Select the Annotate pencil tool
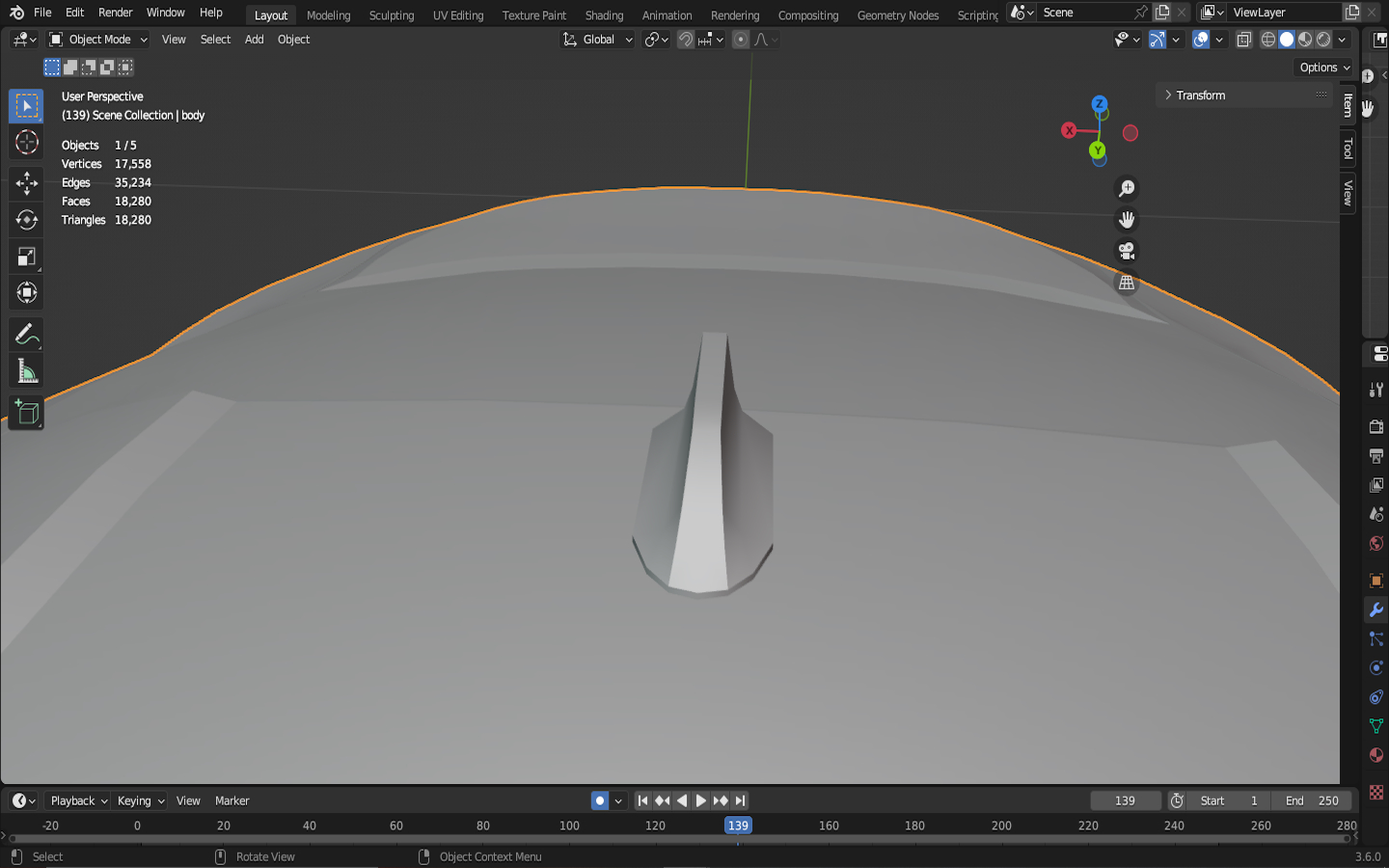This screenshot has height=868, width=1389. pos(26,335)
